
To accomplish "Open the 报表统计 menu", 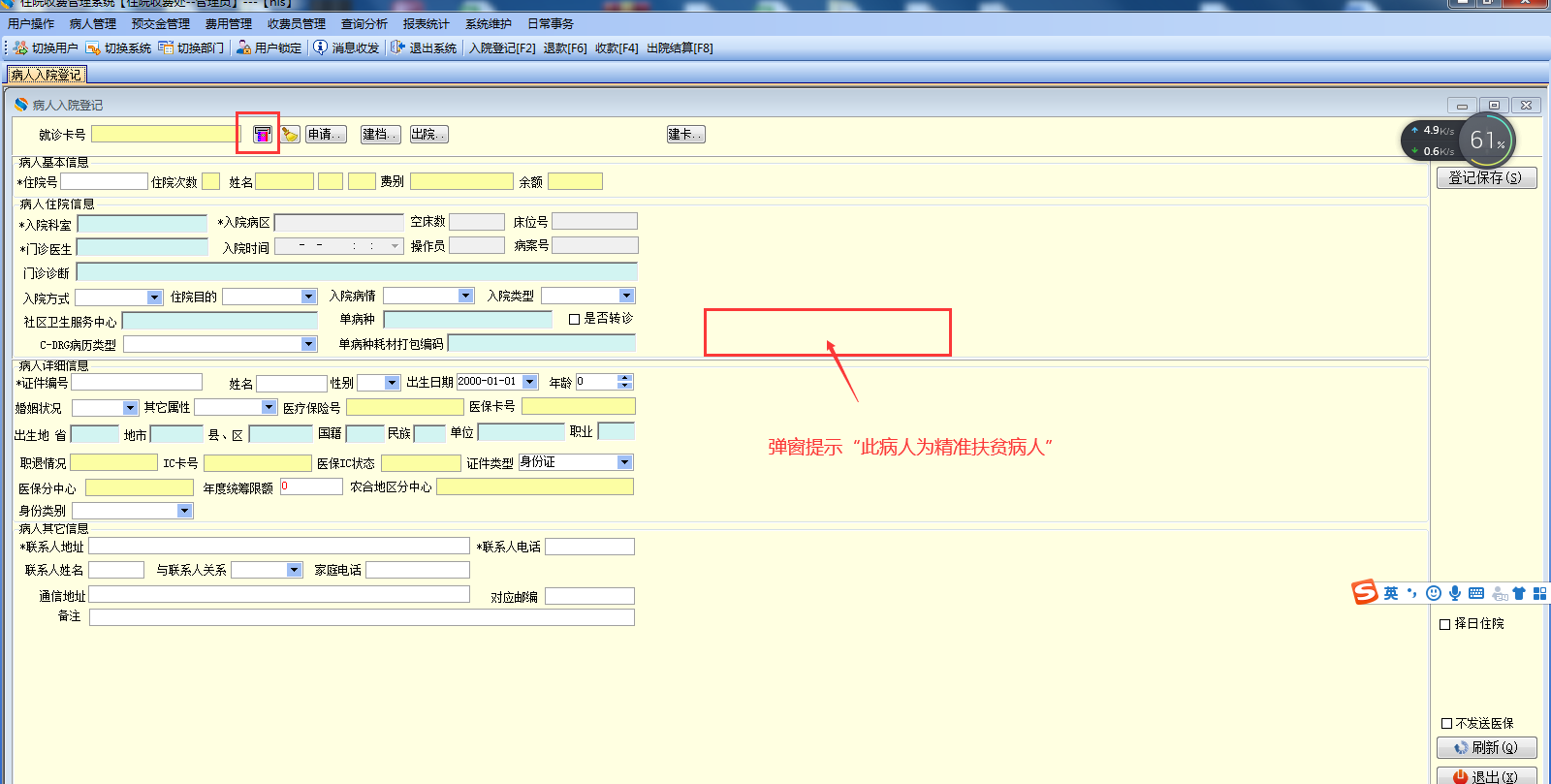I will [x=427, y=24].
